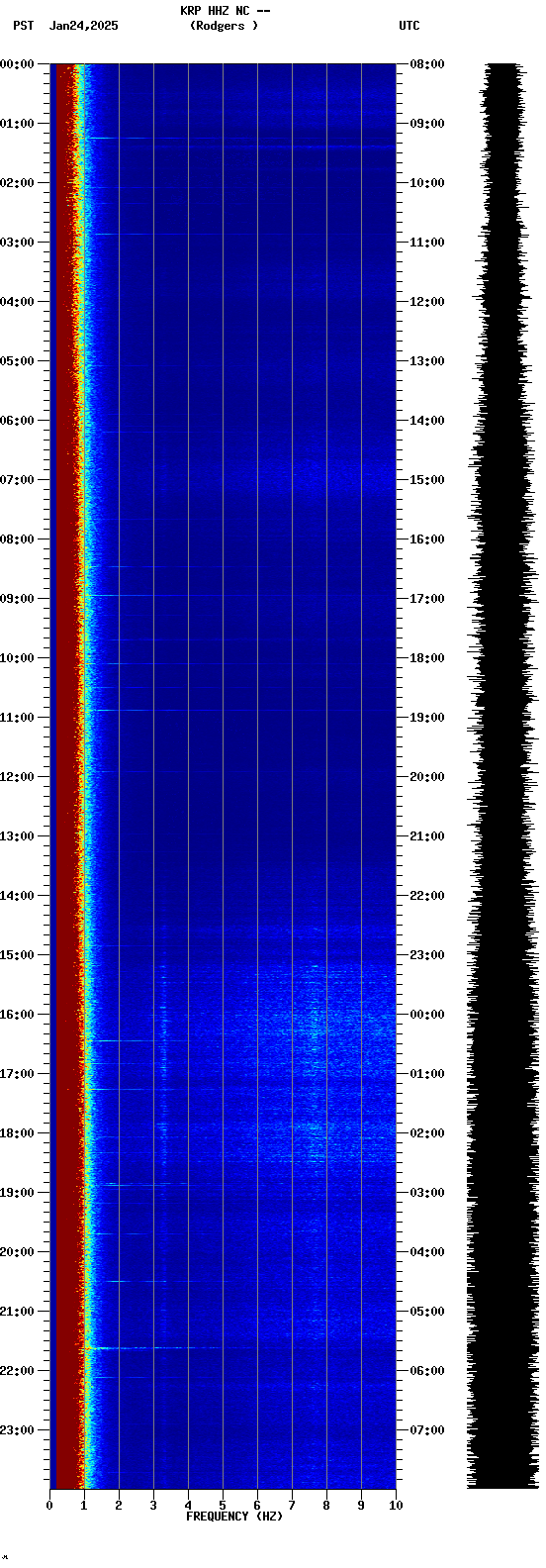Click the 20:00 UTC time label
The height and width of the screenshot is (1568, 546).
pyautogui.click(x=427, y=777)
